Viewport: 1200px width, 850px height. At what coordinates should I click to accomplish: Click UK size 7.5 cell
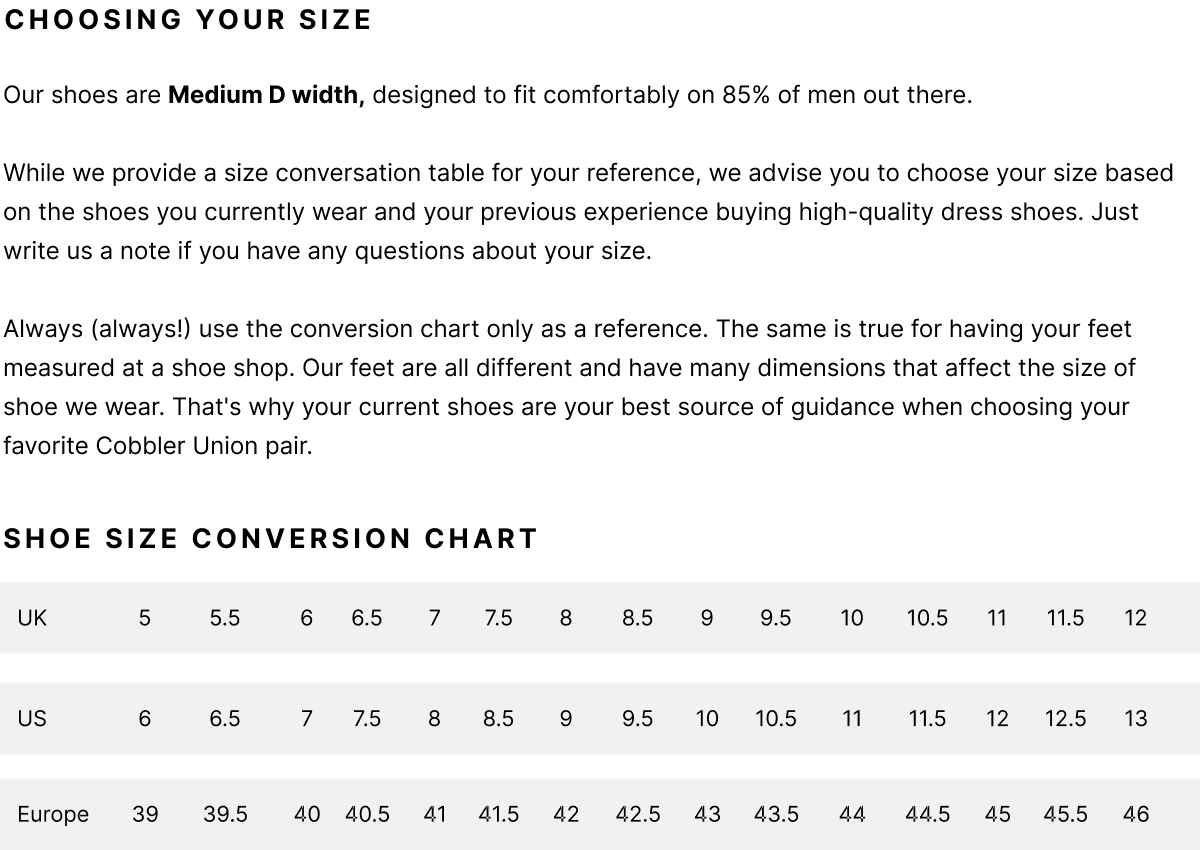click(x=498, y=618)
